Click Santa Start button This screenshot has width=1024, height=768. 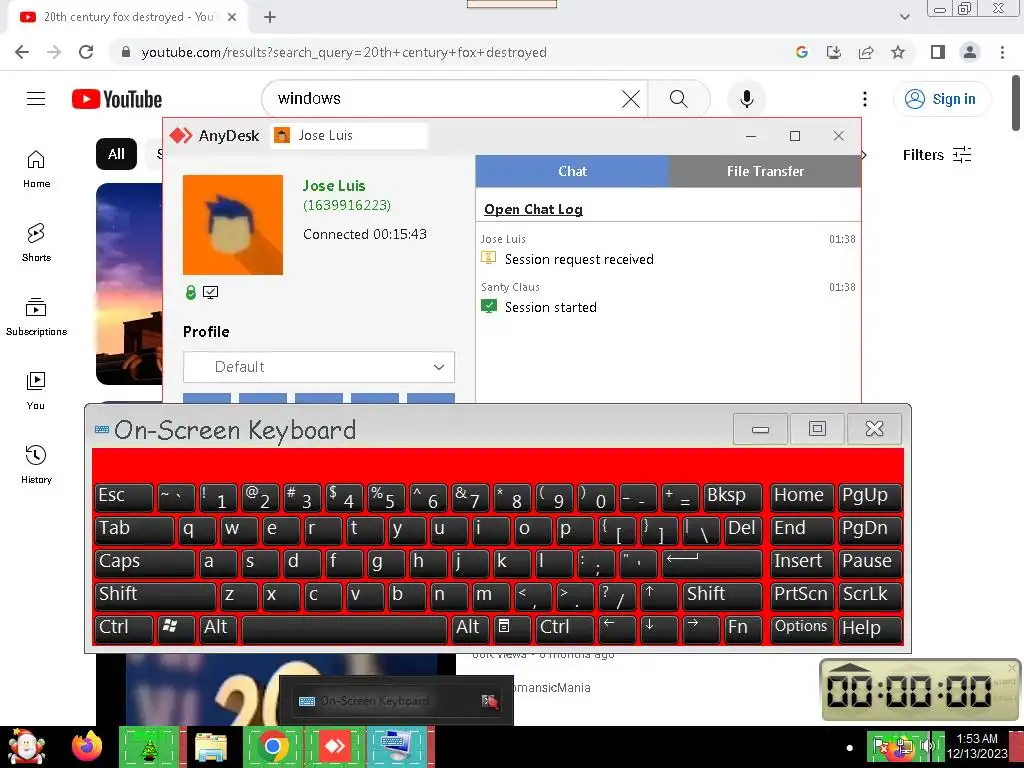tap(26, 746)
